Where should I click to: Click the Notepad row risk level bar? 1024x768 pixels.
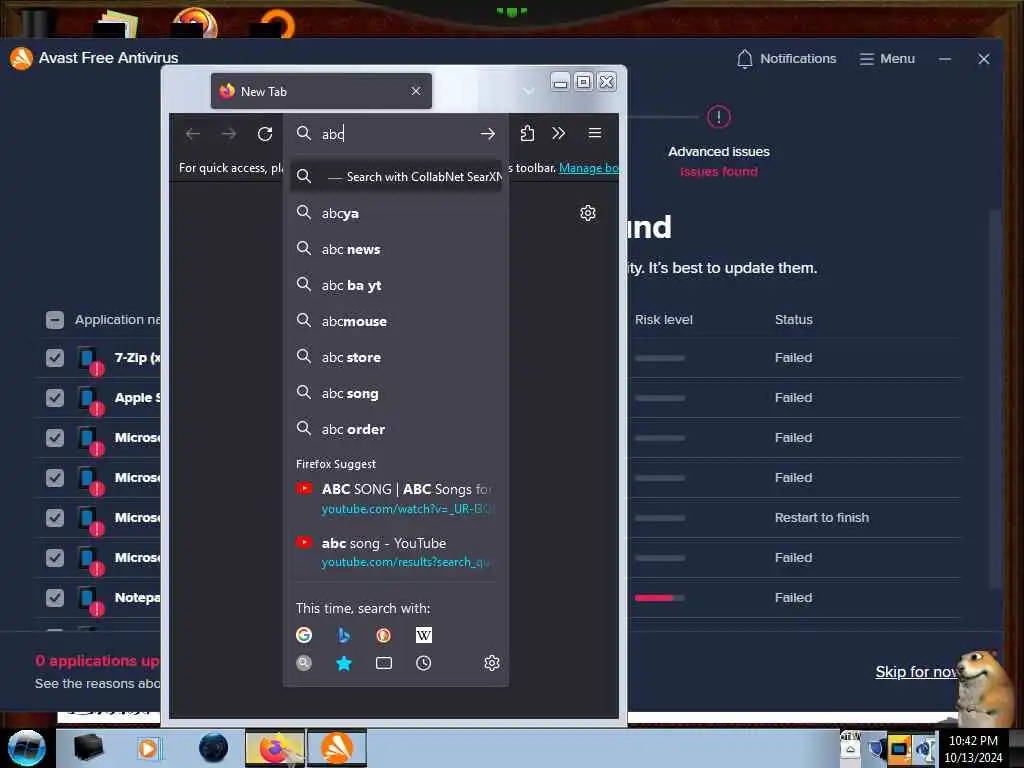[x=660, y=598]
